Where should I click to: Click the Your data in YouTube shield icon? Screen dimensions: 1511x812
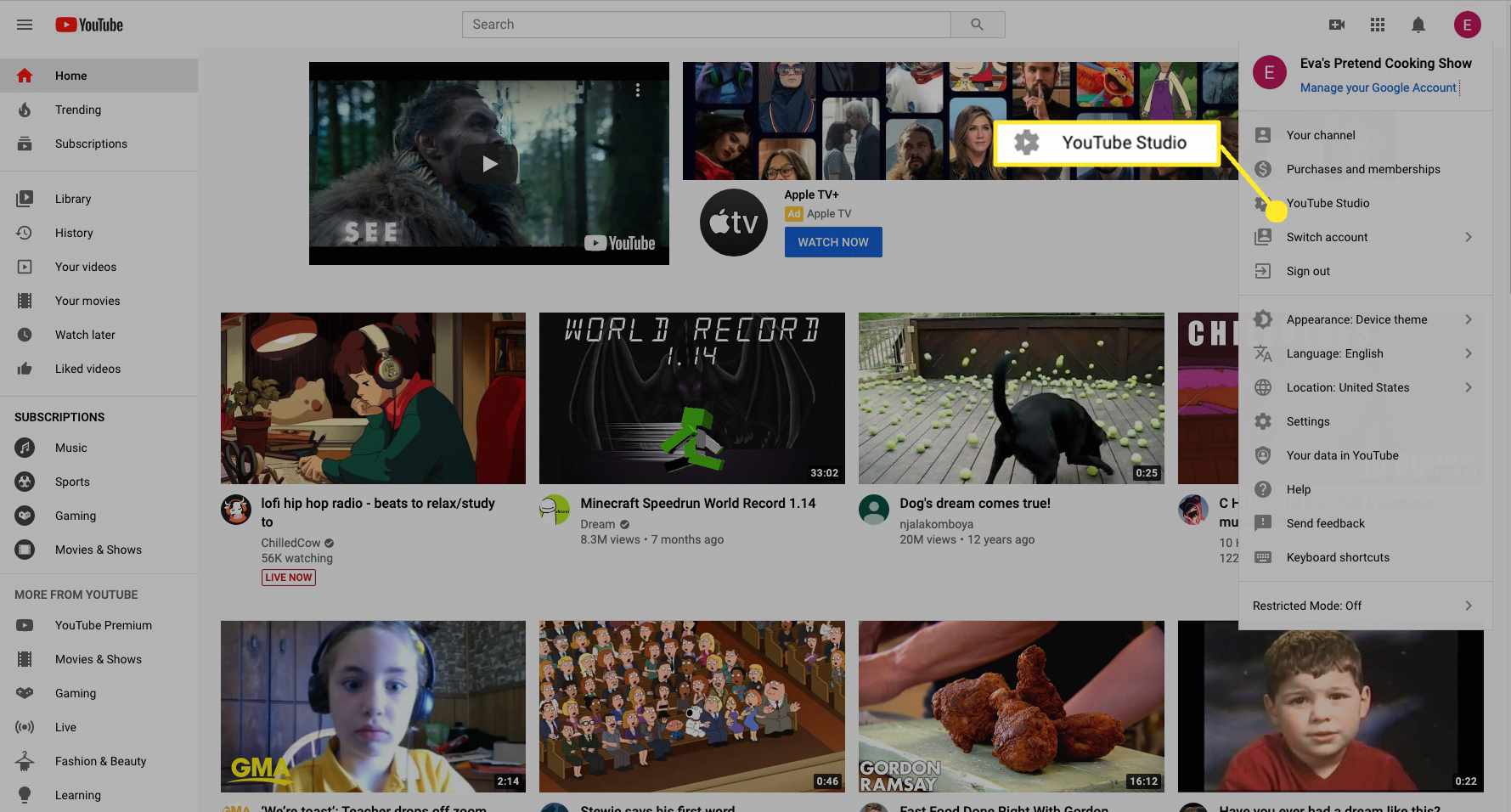pyautogui.click(x=1263, y=455)
